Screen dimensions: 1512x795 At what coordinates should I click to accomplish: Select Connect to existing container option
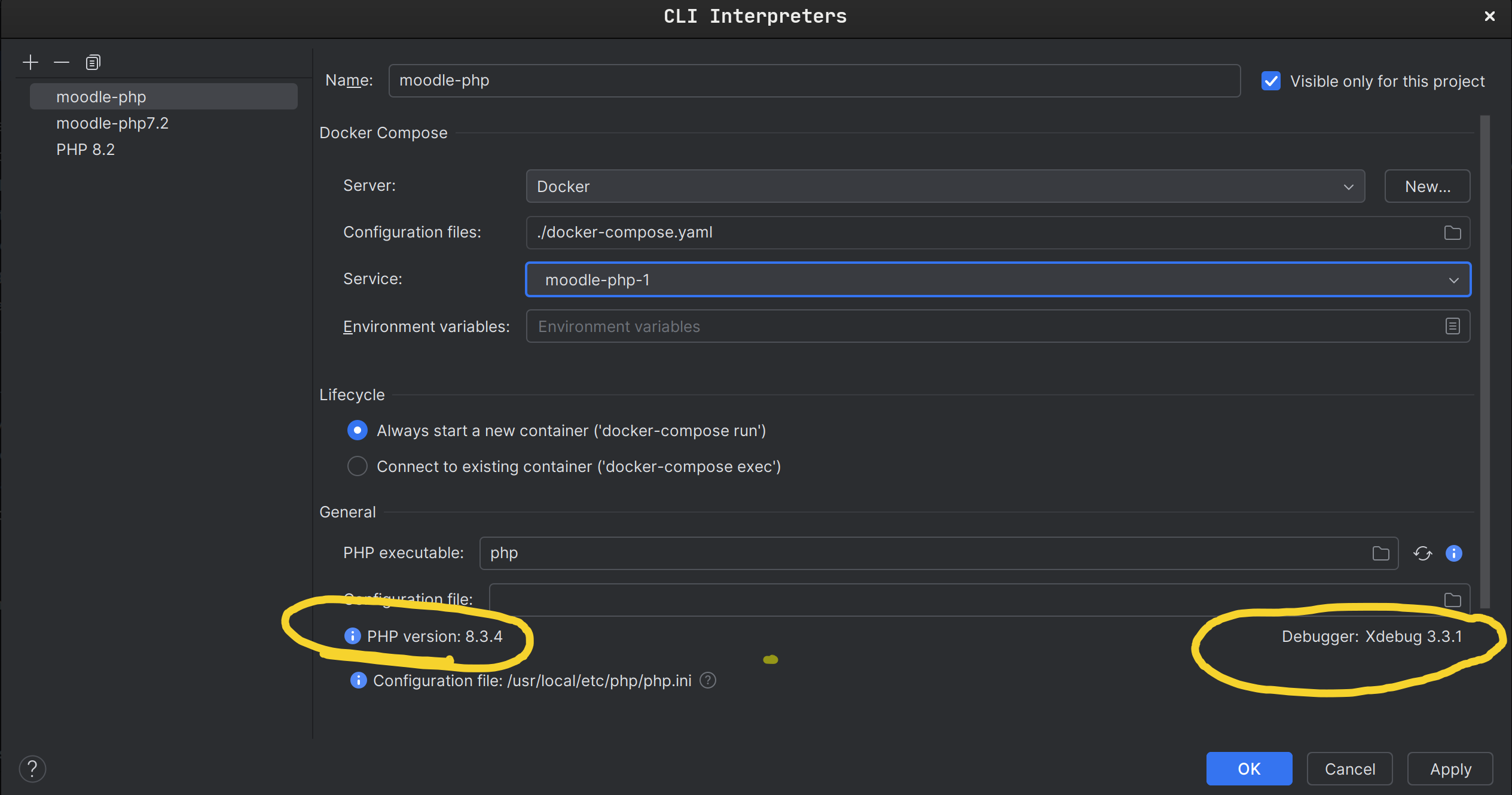coord(358,466)
